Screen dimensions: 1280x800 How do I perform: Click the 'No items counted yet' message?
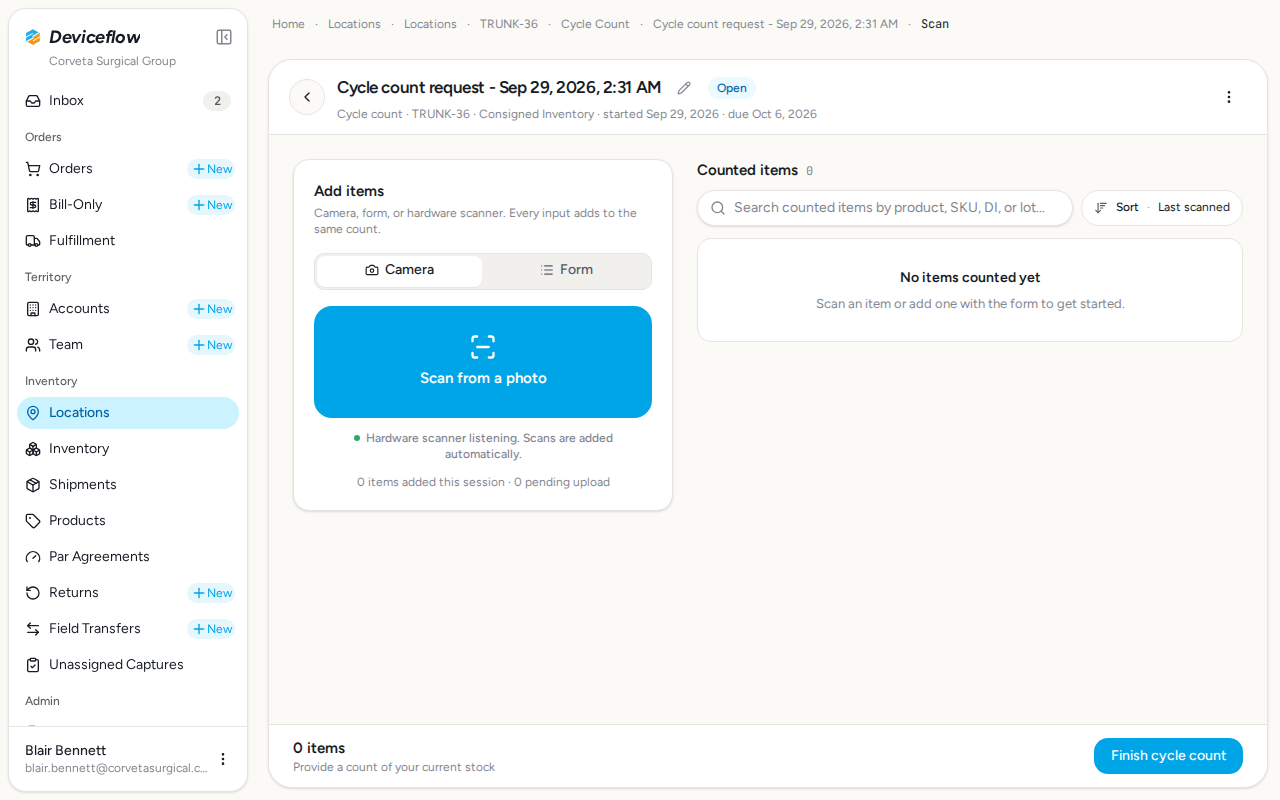tap(970, 278)
